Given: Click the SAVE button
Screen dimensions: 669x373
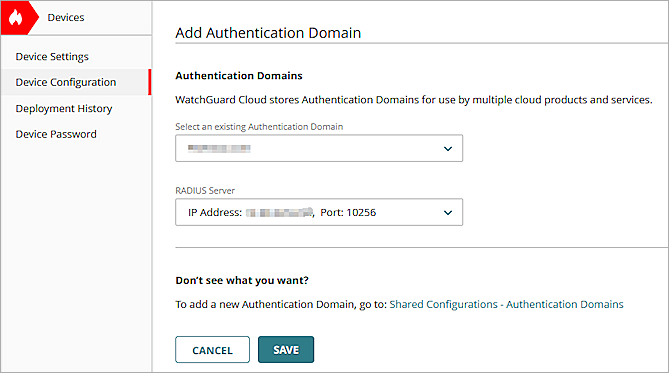Looking at the screenshot, I should [286, 350].
